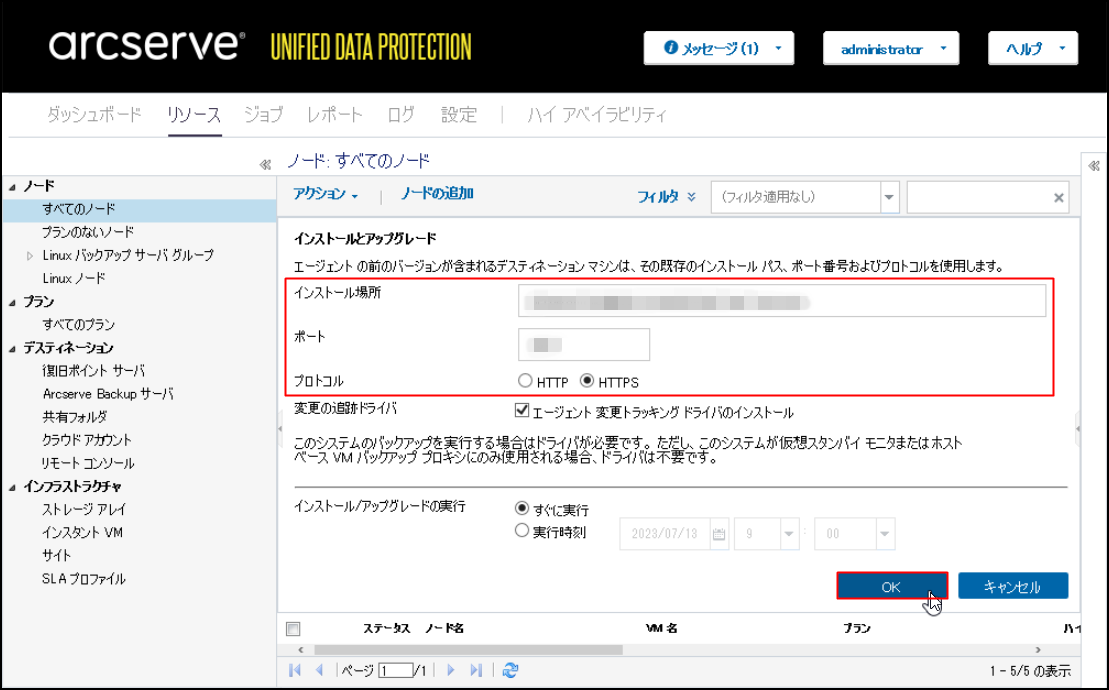This screenshot has width=1109, height=690.
Task: Refresh the node list
Action: pos(510,669)
